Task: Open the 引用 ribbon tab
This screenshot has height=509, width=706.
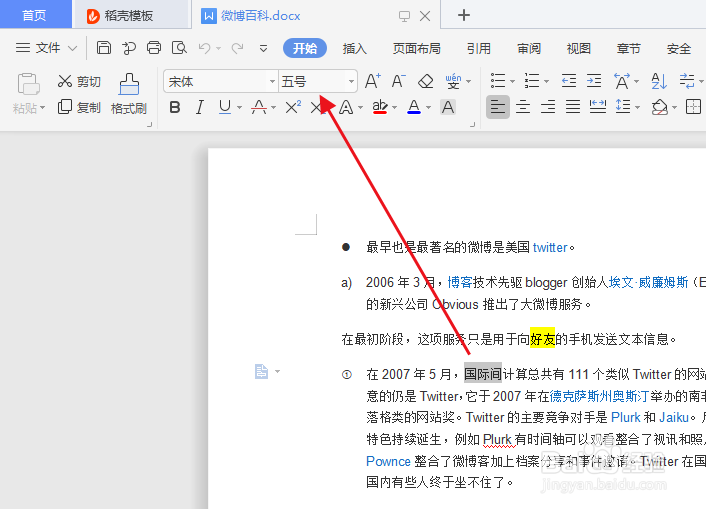Action: (x=479, y=48)
